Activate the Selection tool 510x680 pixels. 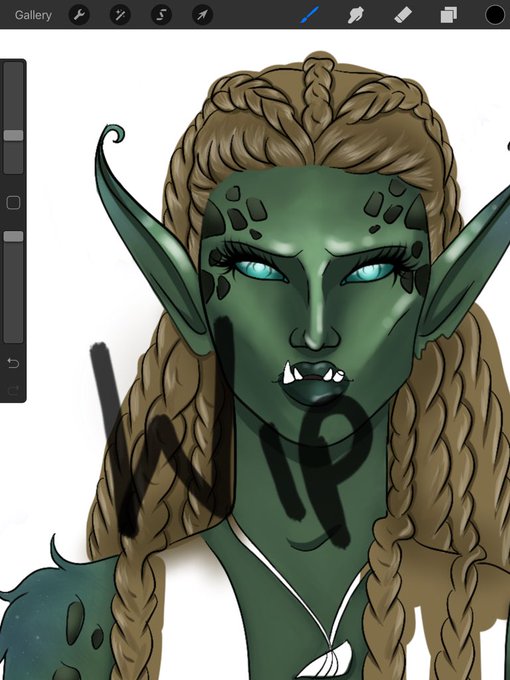coord(161,15)
